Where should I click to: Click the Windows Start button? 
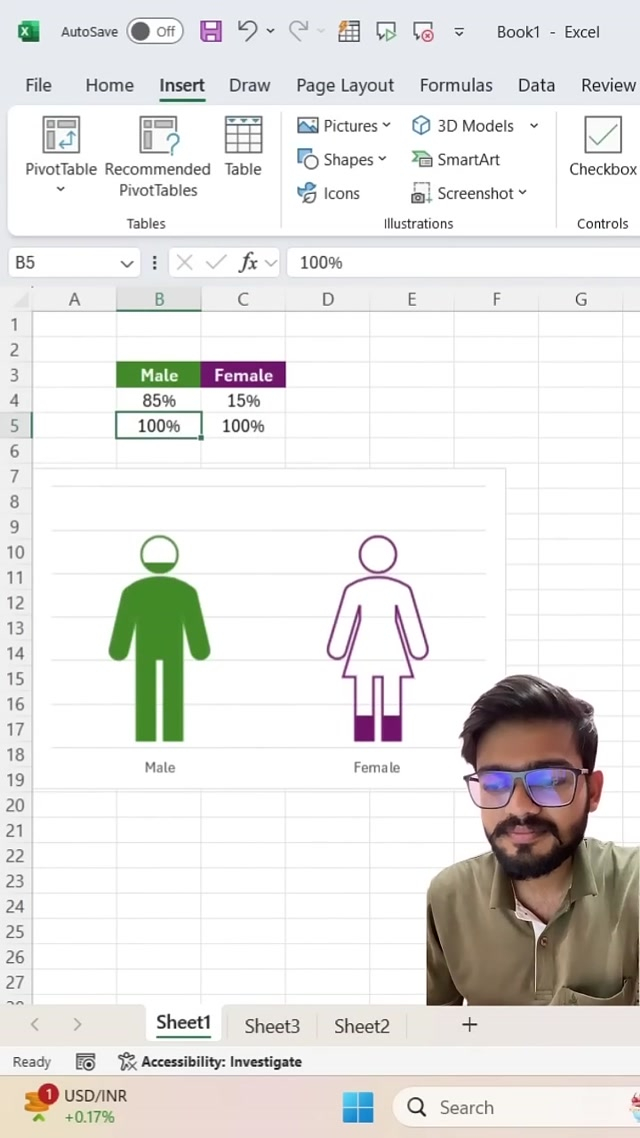click(x=357, y=1107)
